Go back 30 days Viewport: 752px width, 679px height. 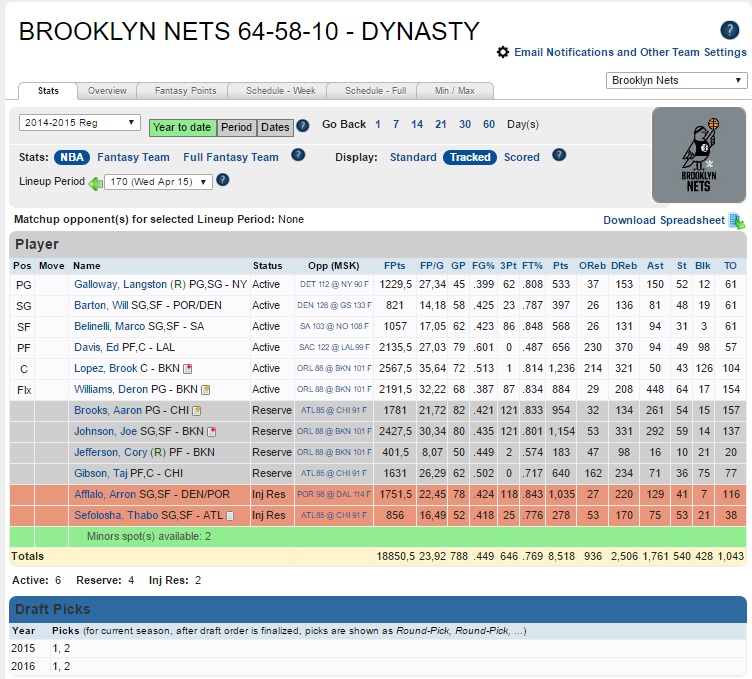click(465, 125)
